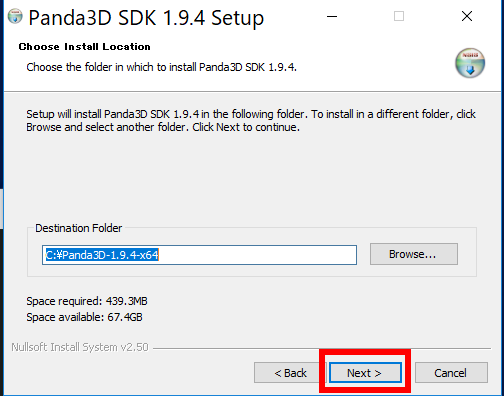Click the "Nullsoft Install System v2.50" text
Image resolution: width=504 pixels, height=396 pixels.
tap(80, 347)
